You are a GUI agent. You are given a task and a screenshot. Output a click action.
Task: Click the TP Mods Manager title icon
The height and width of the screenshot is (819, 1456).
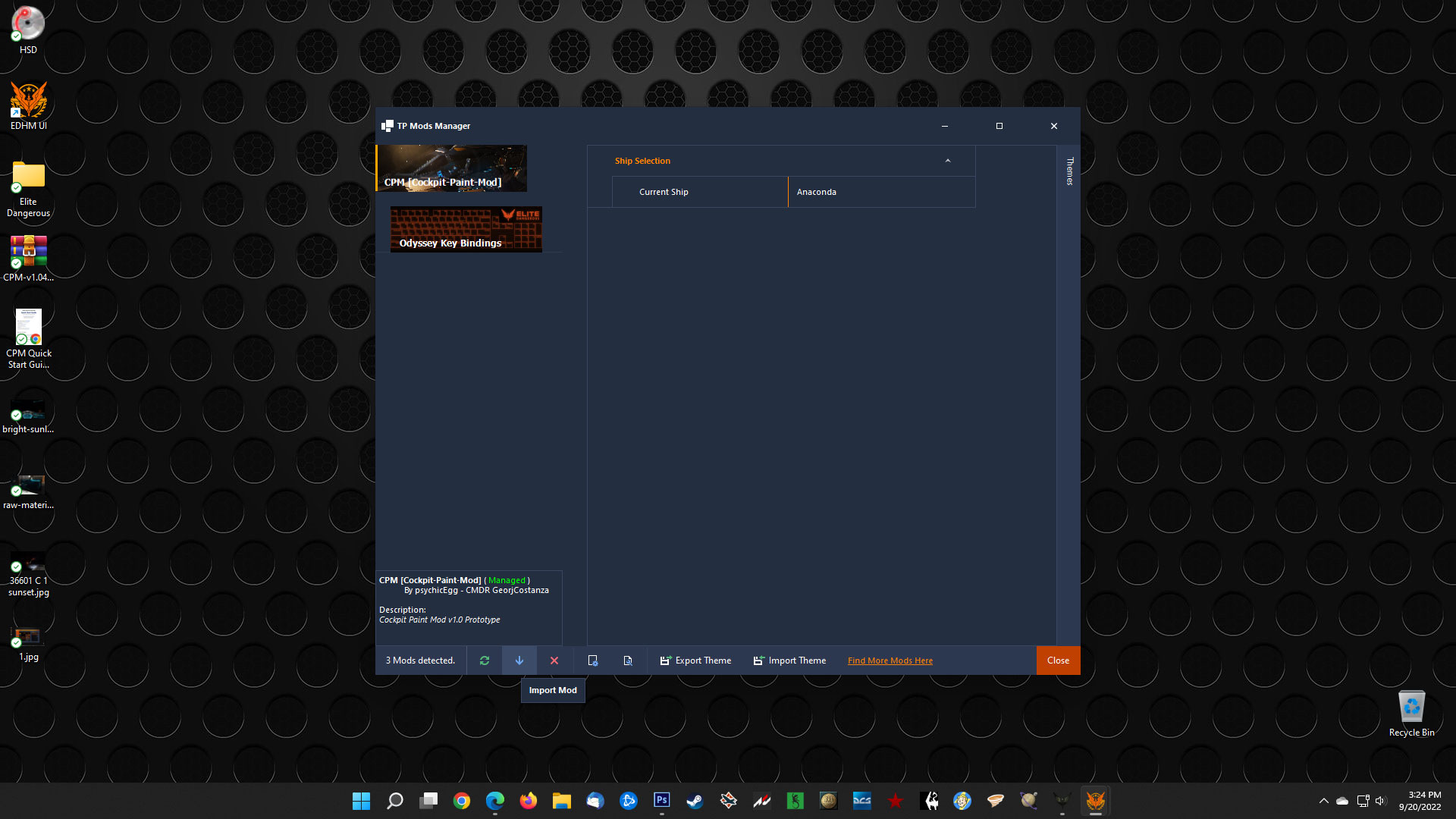388,126
